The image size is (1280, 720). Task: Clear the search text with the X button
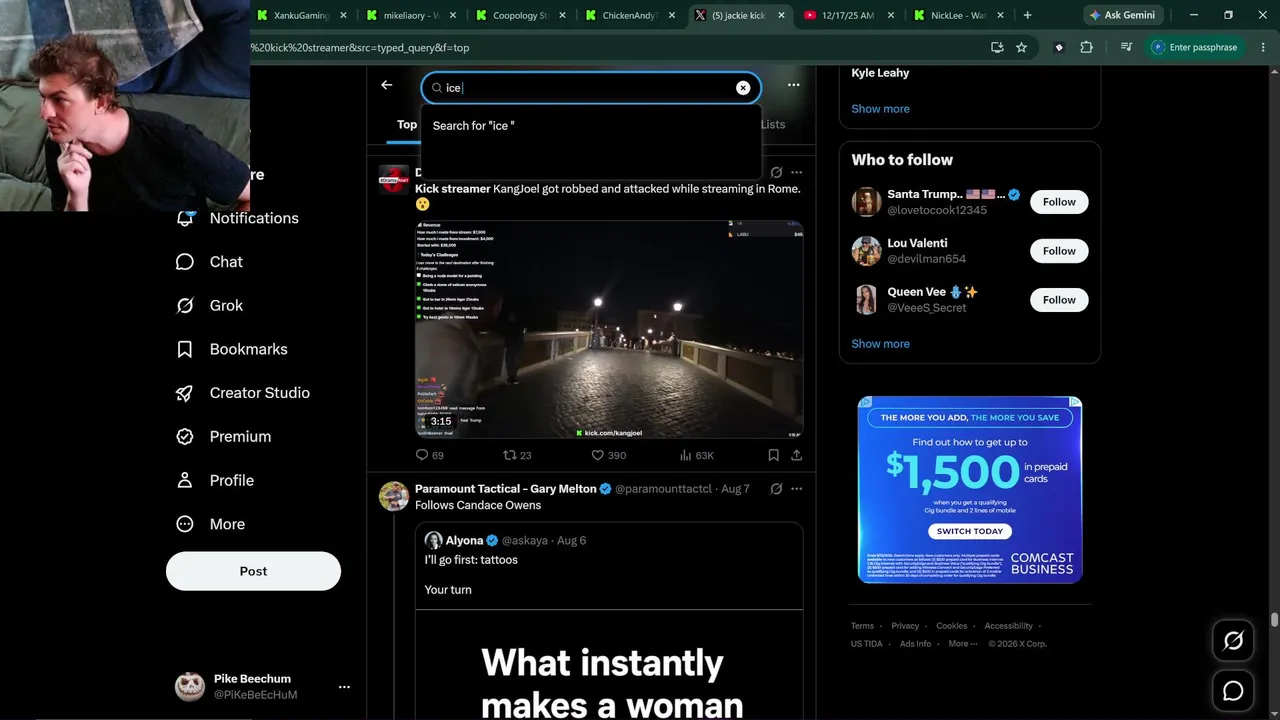click(743, 88)
